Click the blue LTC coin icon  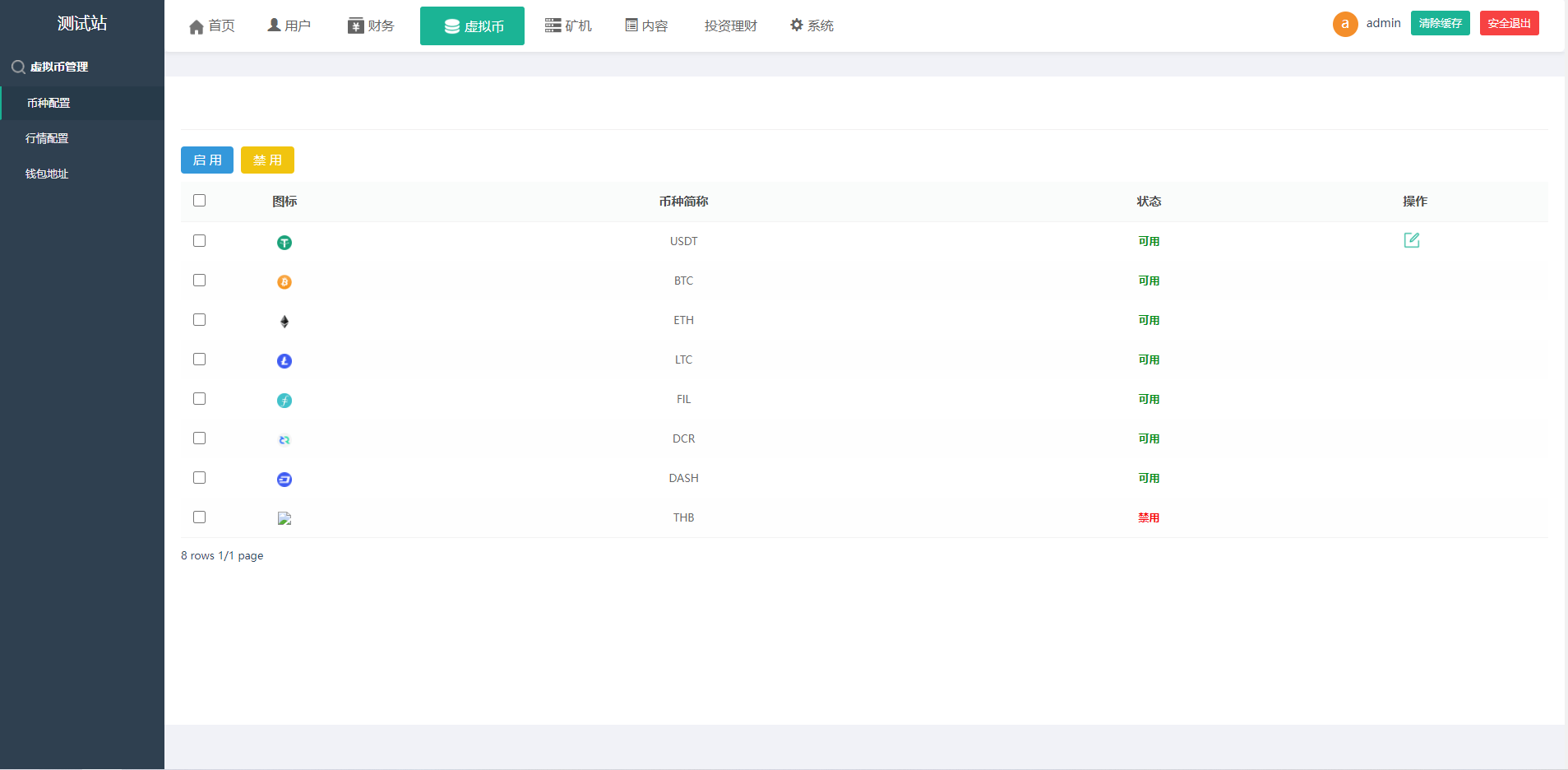click(x=284, y=360)
